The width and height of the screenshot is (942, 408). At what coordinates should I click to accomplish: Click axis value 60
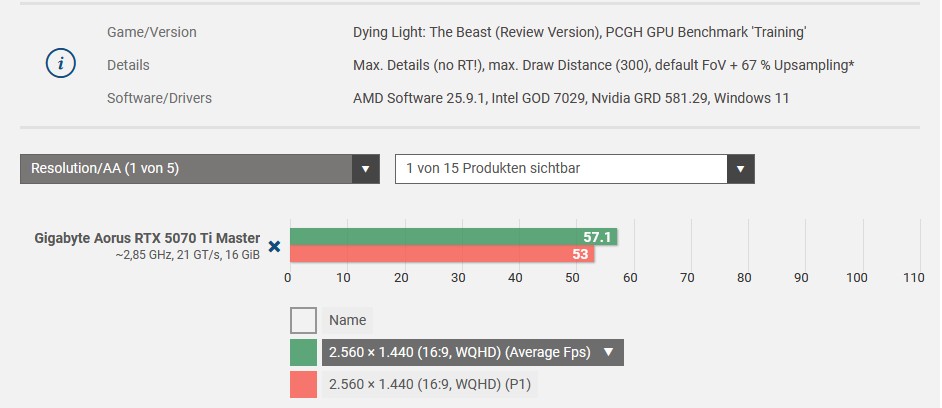coord(630,278)
